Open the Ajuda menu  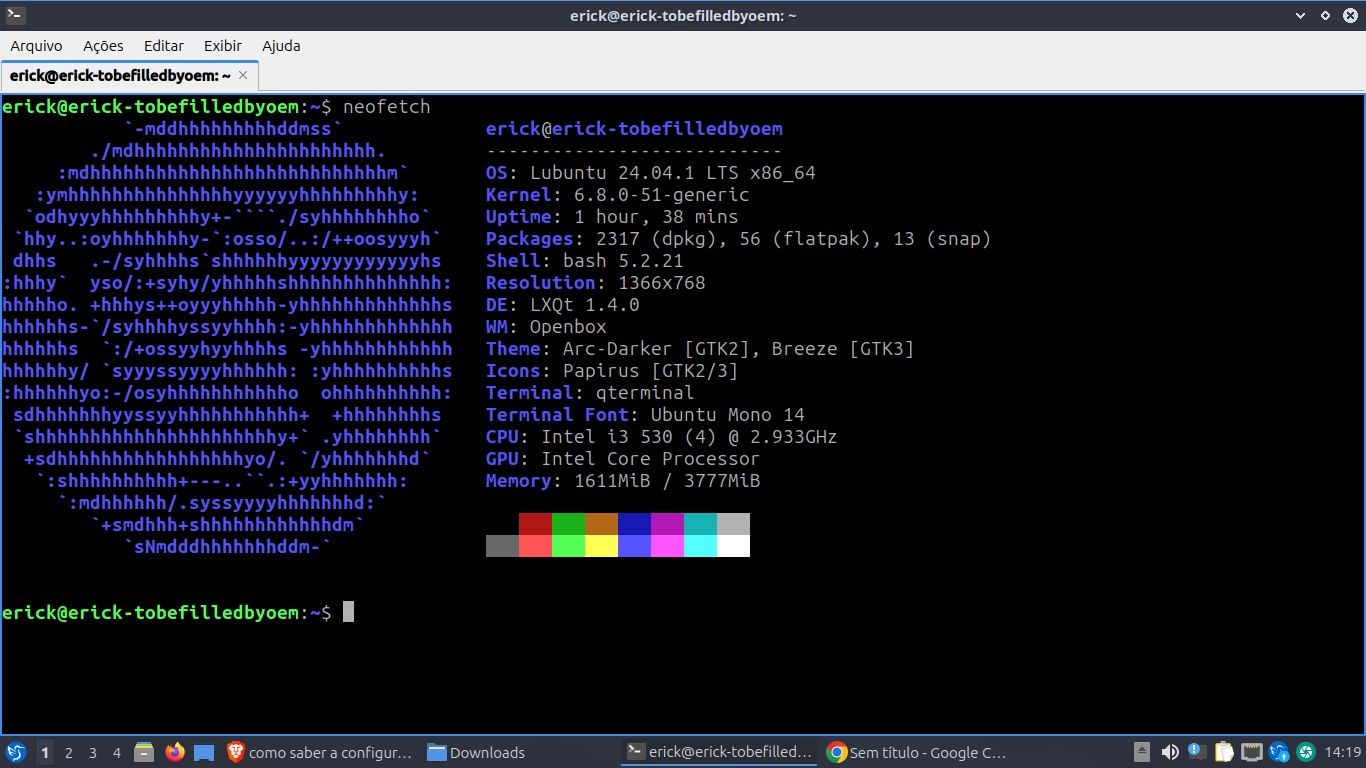[x=281, y=46]
